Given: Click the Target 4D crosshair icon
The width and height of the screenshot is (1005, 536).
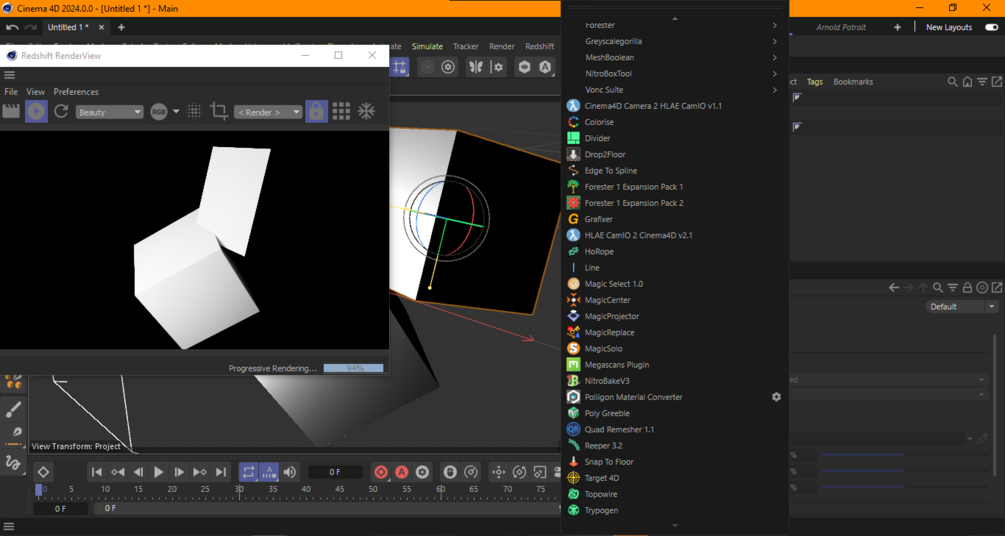Looking at the screenshot, I should pyautogui.click(x=574, y=478).
